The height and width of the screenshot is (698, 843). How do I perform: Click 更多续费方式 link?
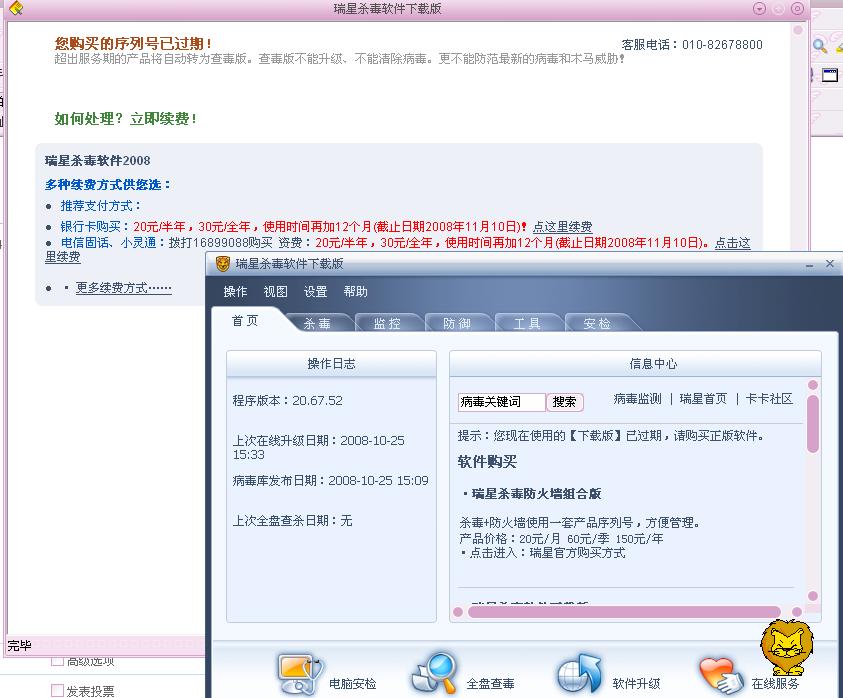(124, 288)
